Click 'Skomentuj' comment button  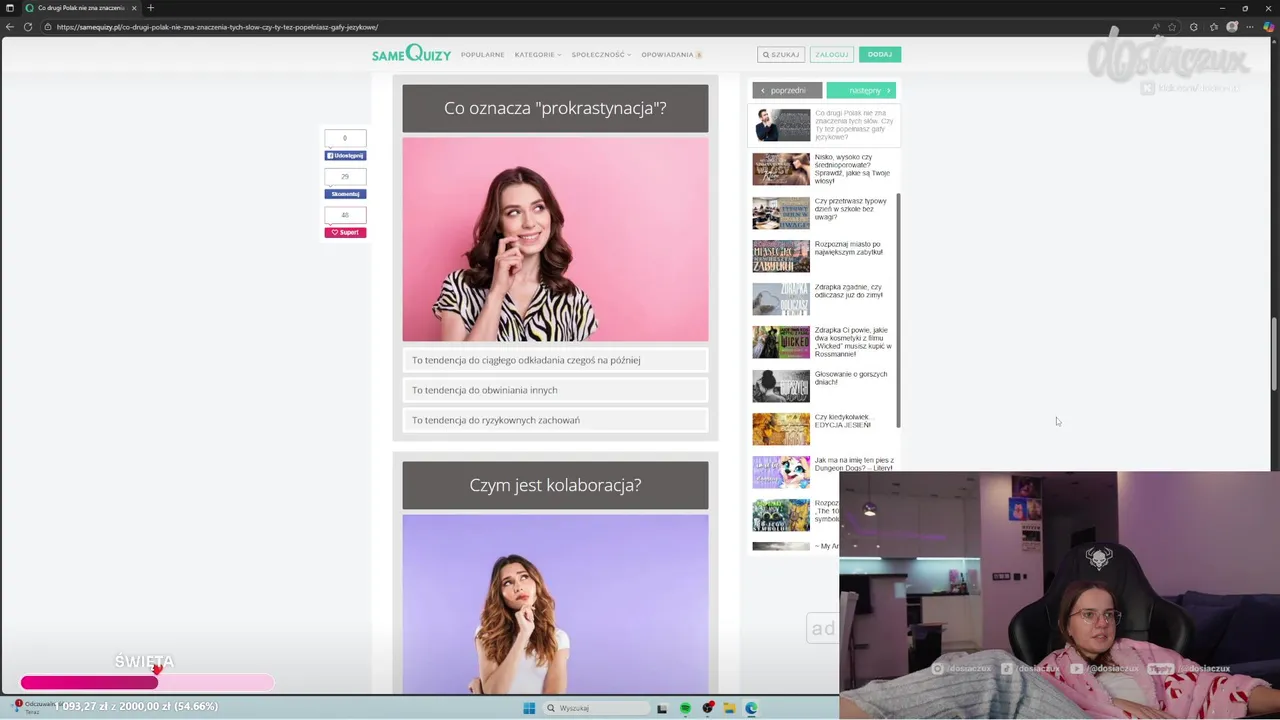[345, 194]
